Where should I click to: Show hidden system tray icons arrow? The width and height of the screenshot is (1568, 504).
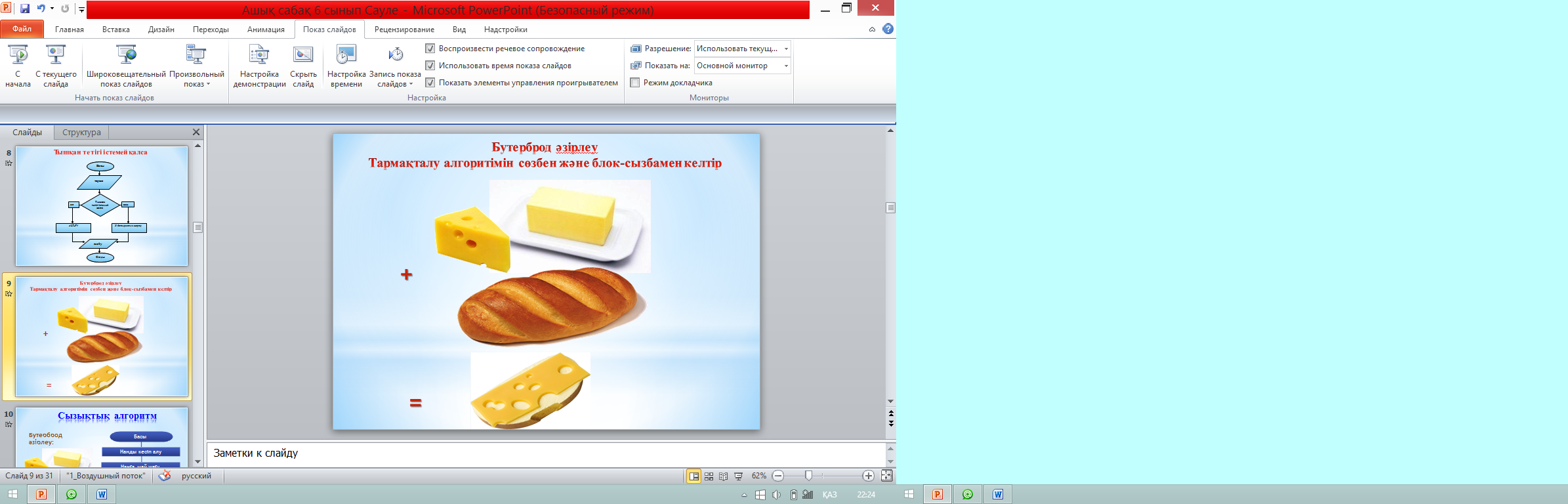(x=744, y=495)
